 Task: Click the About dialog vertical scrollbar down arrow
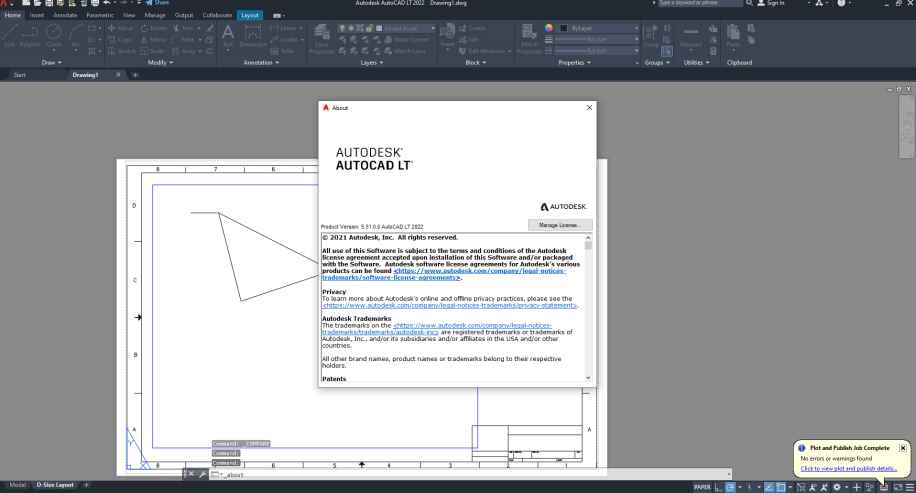pos(588,378)
